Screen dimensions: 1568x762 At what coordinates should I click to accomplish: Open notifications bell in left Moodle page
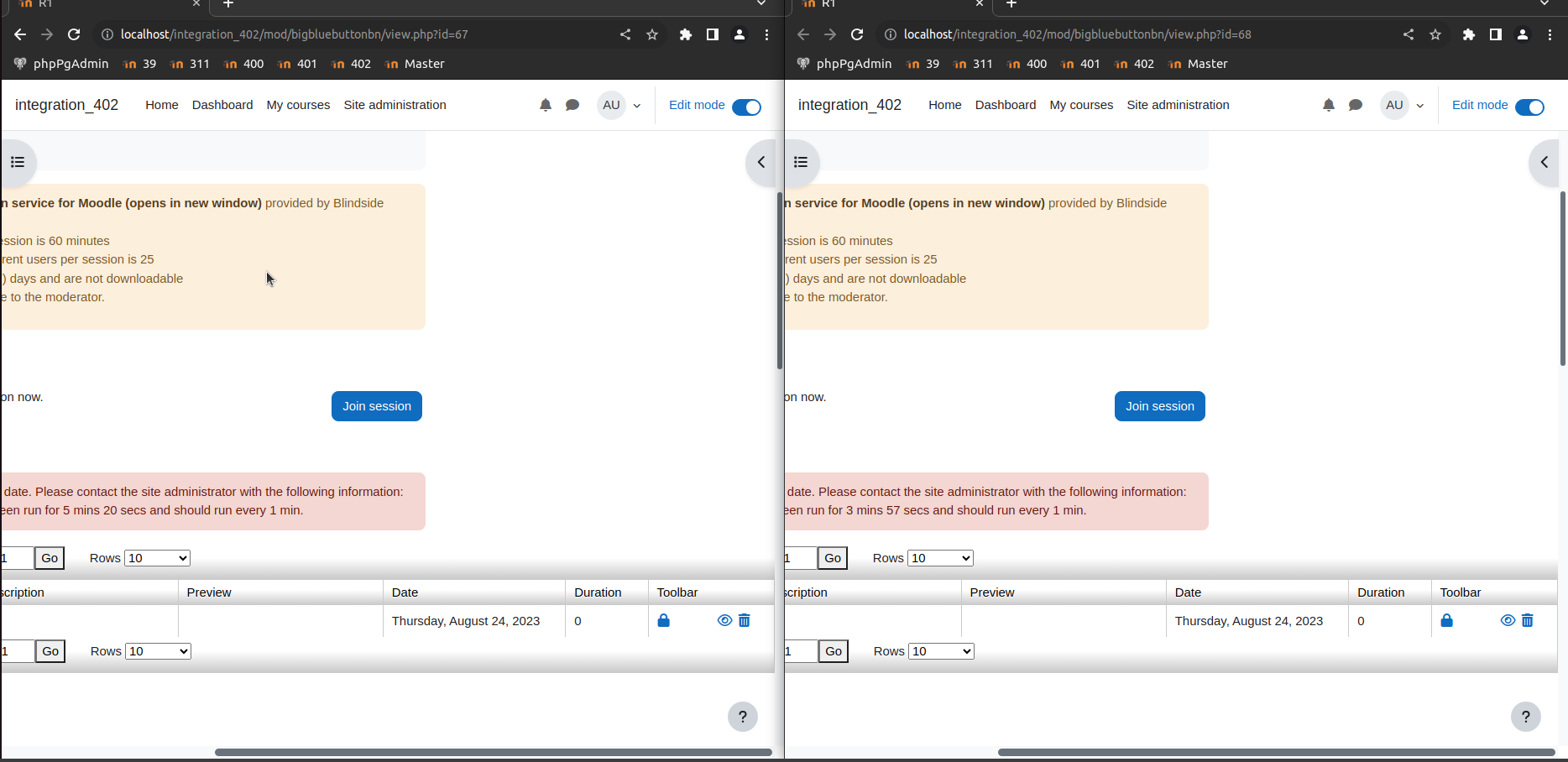(546, 105)
